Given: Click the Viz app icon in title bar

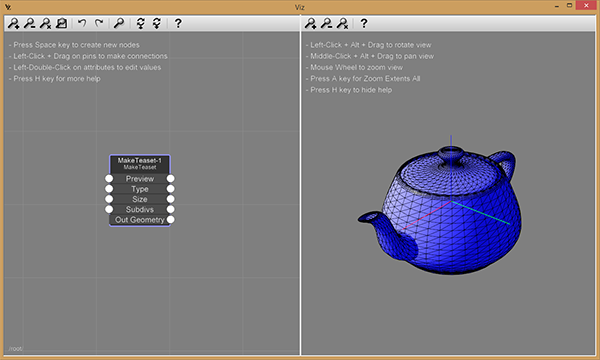Looking at the screenshot, I should [8, 7].
